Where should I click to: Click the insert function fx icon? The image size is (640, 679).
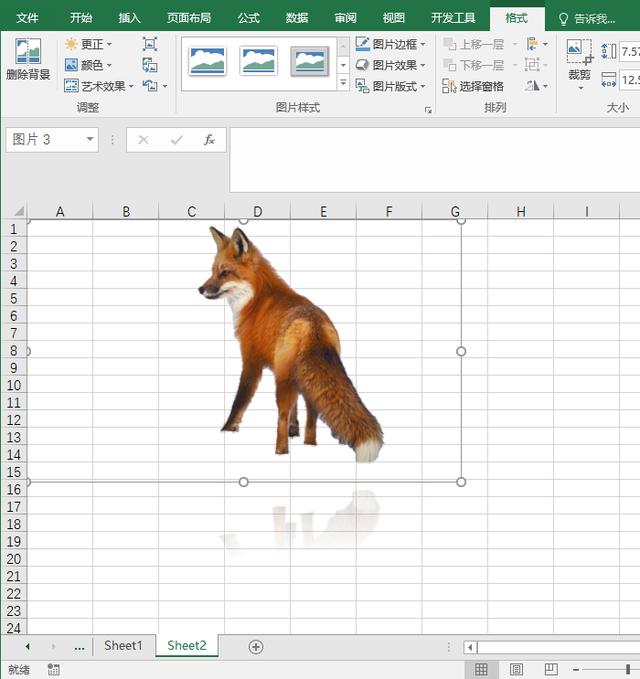pyautogui.click(x=210, y=140)
